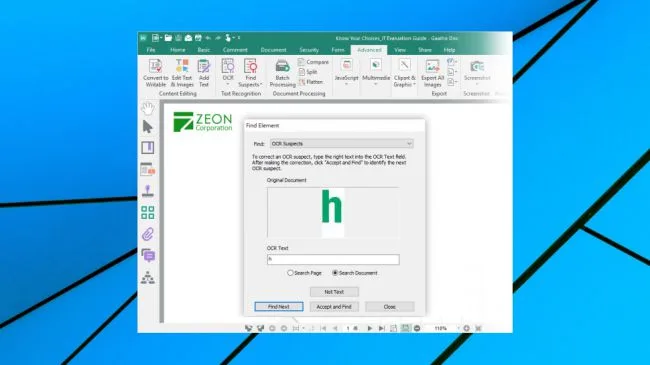
Task: Expand the JavaScript dropdown arrow
Action: [346, 84]
